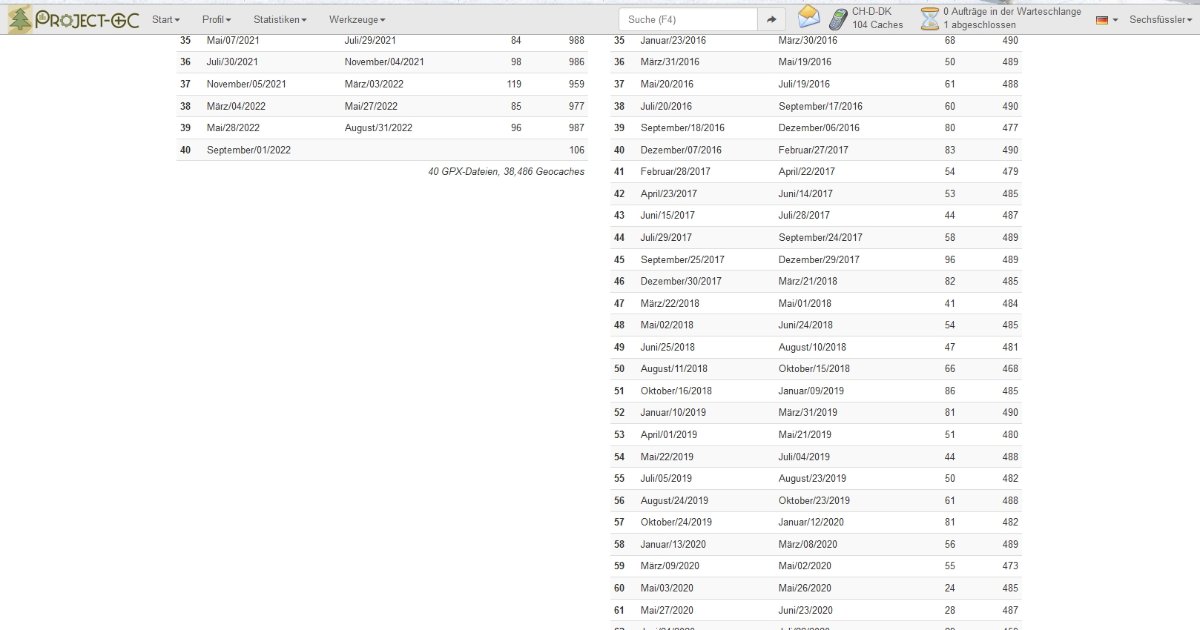Open the Start dropdown menu
Image resolution: width=1200 pixels, height=630 pixels.
pyautogui.click(x=166, y=20)
